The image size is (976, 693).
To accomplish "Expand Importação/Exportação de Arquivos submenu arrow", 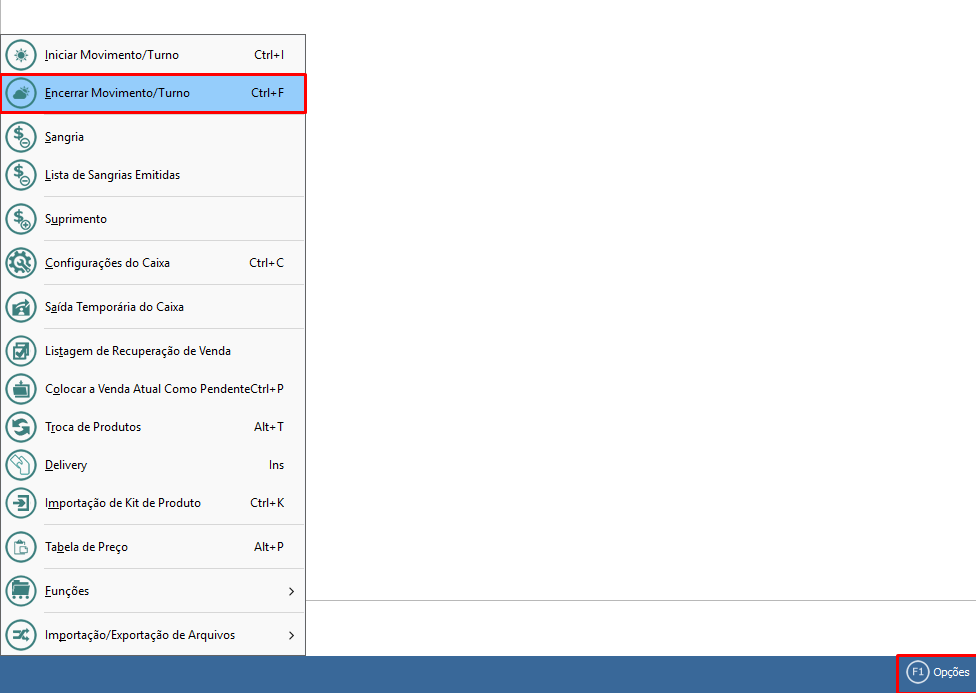I will tap(291, 635).
